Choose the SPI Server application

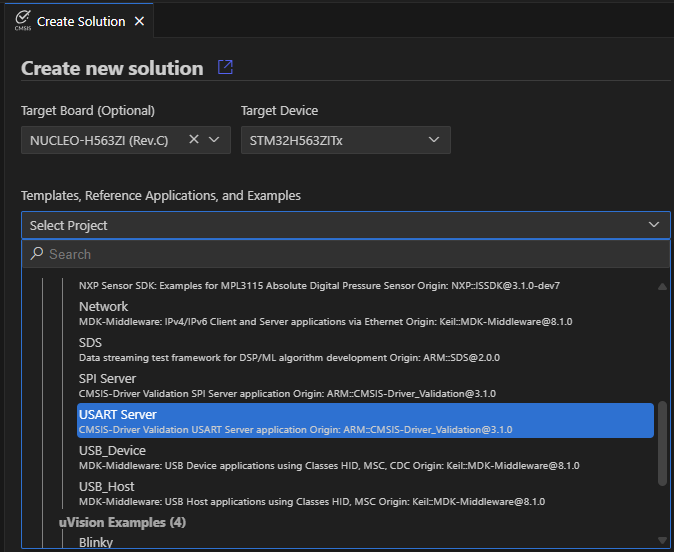[107, 379]
